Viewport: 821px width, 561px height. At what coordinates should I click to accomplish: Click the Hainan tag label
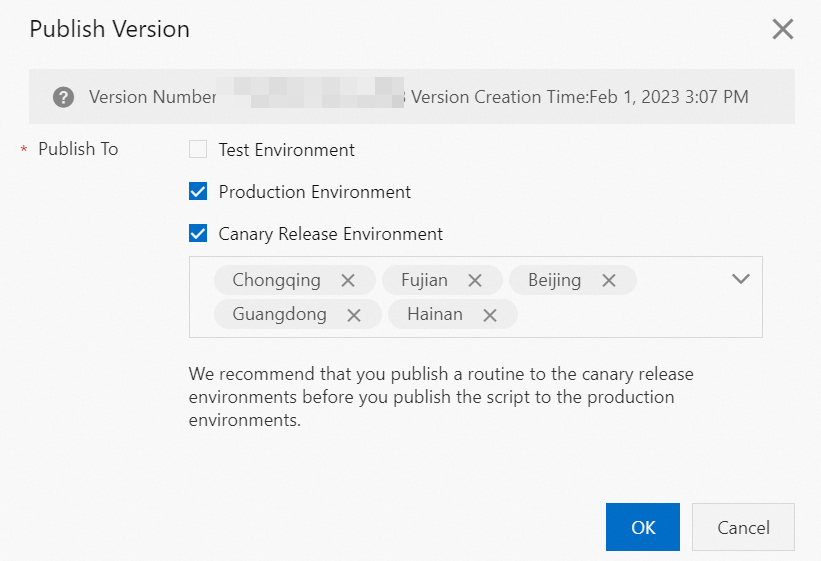point(435,315)
